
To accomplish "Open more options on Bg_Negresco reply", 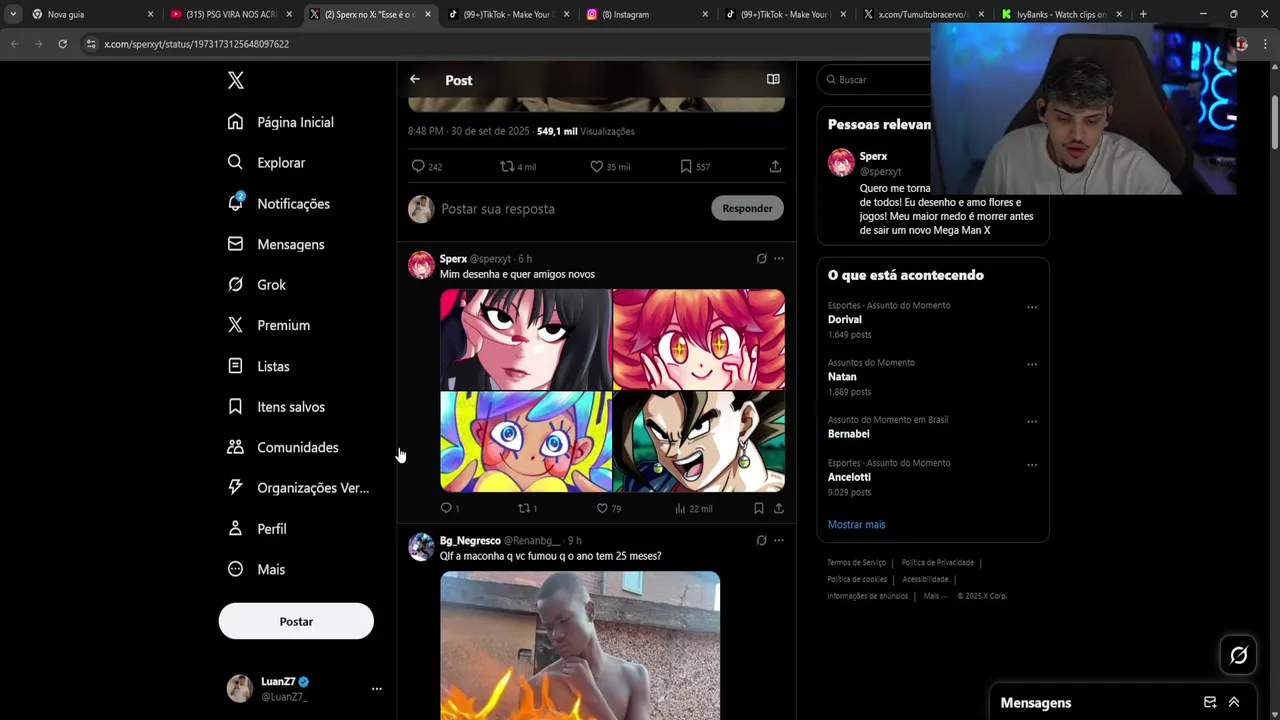I will (779, 541).
